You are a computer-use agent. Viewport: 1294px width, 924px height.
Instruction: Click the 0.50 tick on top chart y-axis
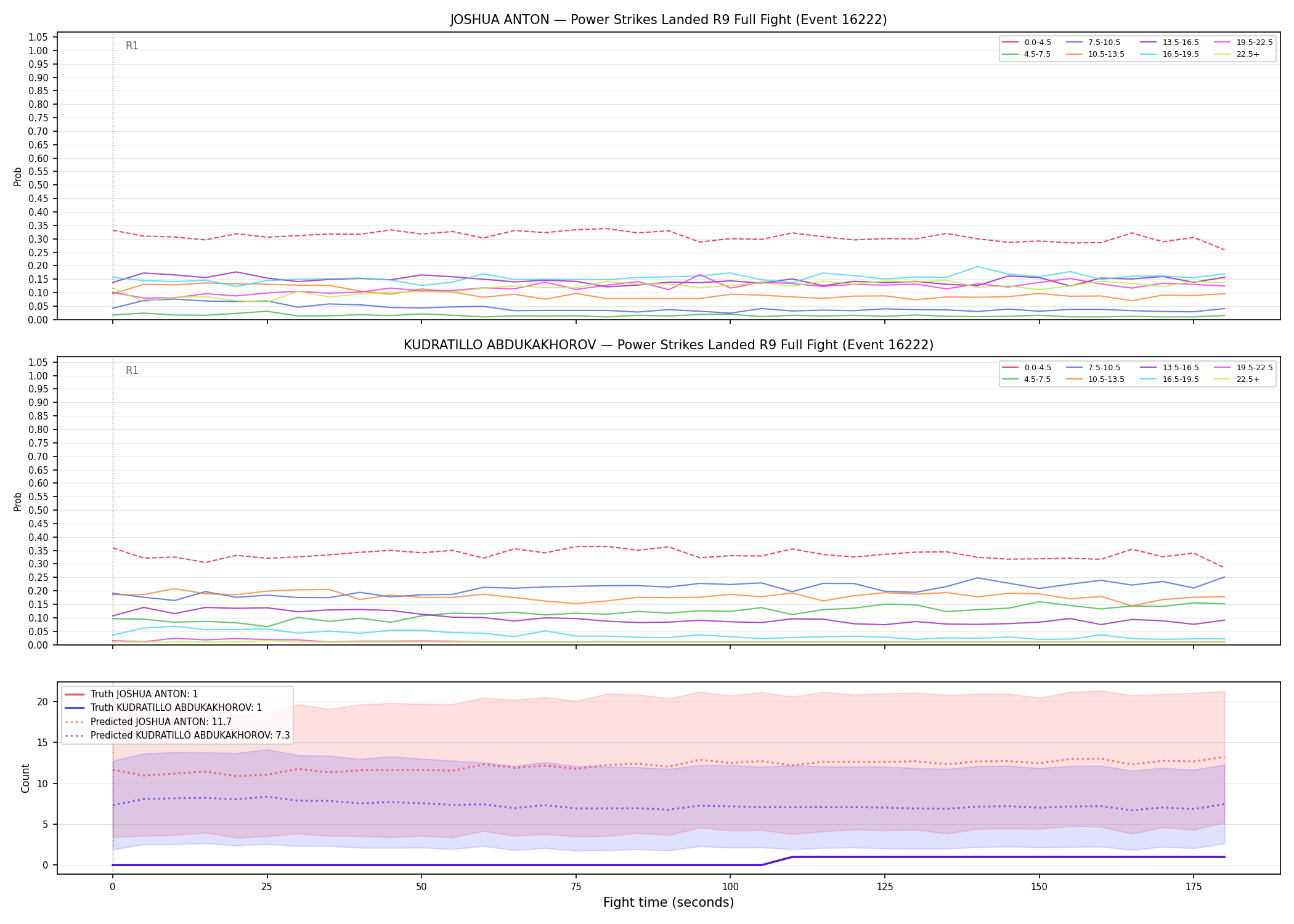(x=38, y=185)
